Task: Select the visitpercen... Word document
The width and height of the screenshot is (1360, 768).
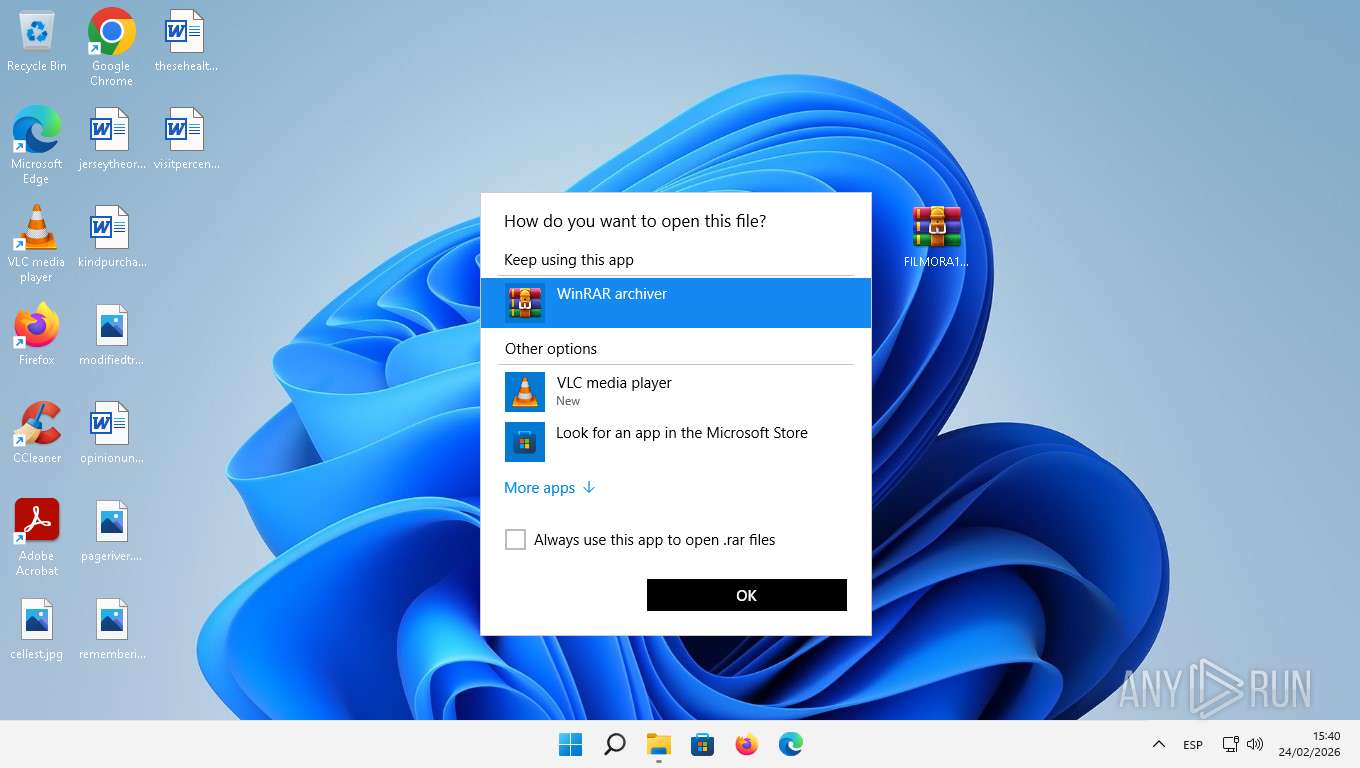Action: pos(185,140)
